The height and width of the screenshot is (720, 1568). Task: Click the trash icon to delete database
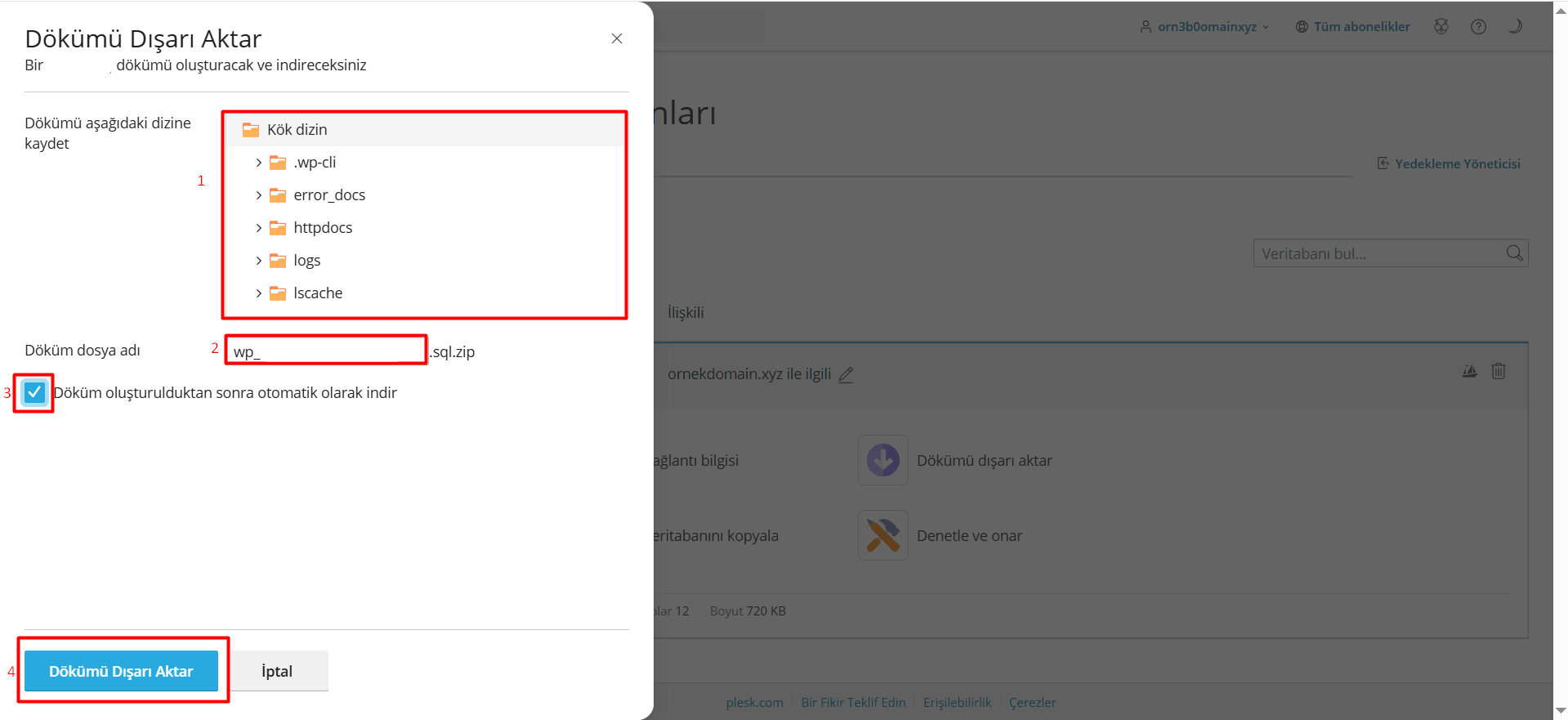pyautogui.click(x=1498, y=371)
